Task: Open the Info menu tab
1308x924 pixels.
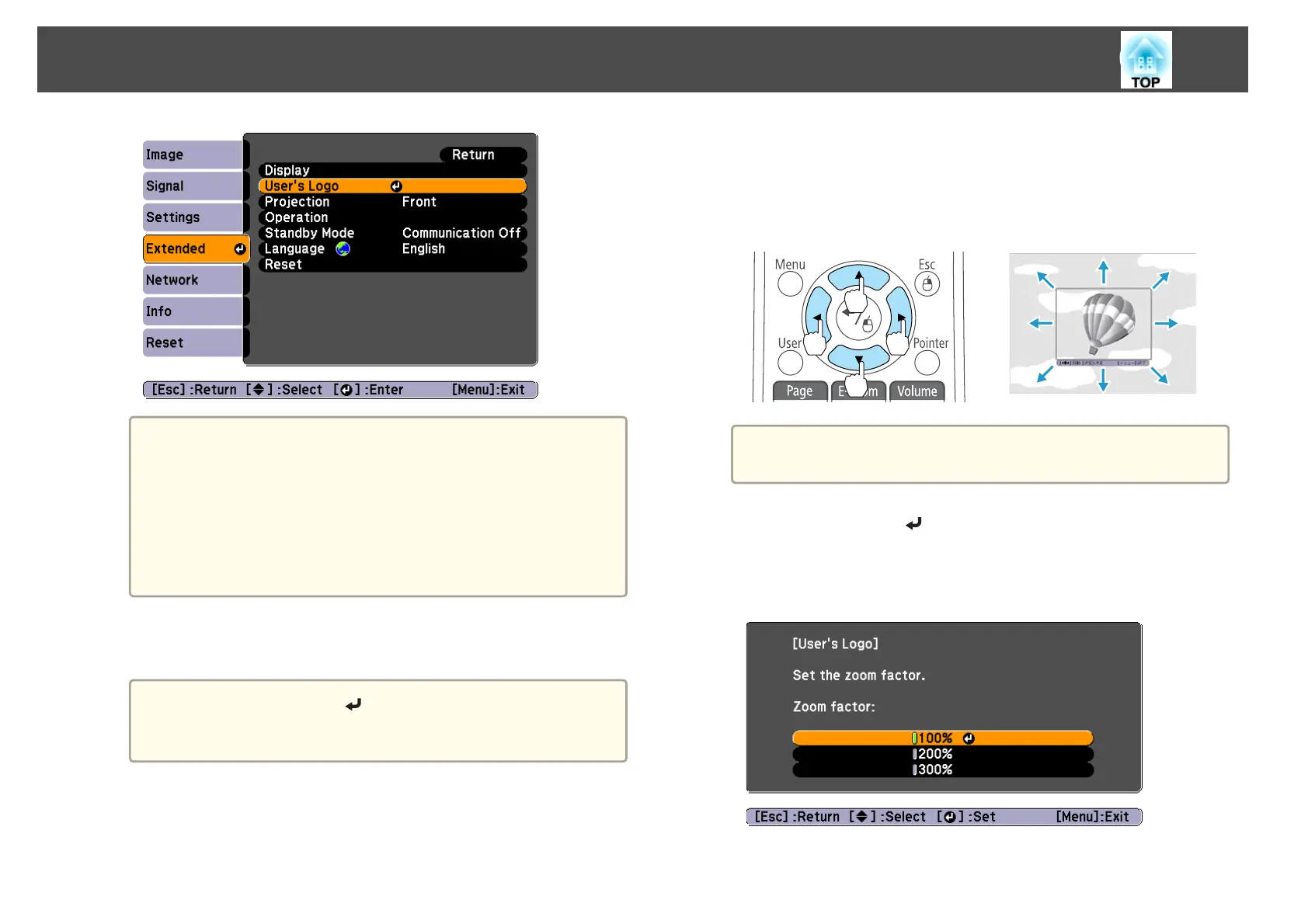Action: pos(194,311)
